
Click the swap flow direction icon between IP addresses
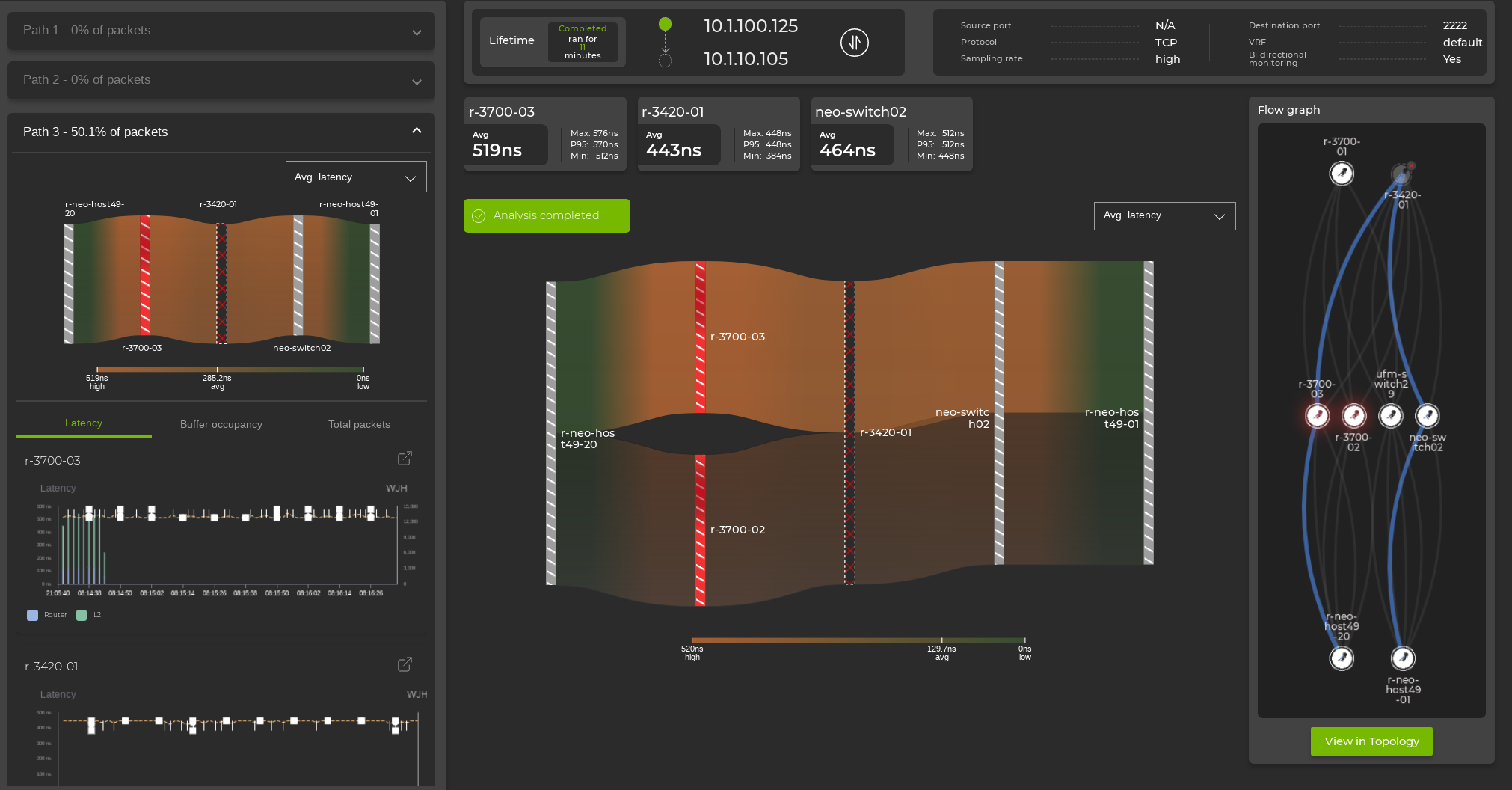(x=854, y=43)
